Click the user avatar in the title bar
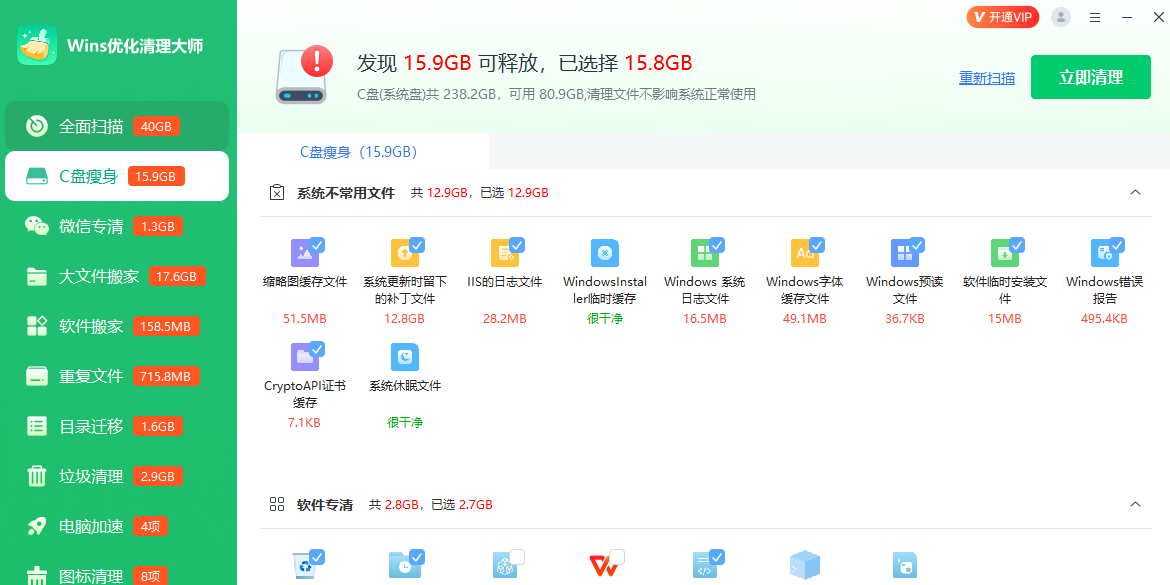The height and width of the screenshot is (585, 1170). point(1060,17)
